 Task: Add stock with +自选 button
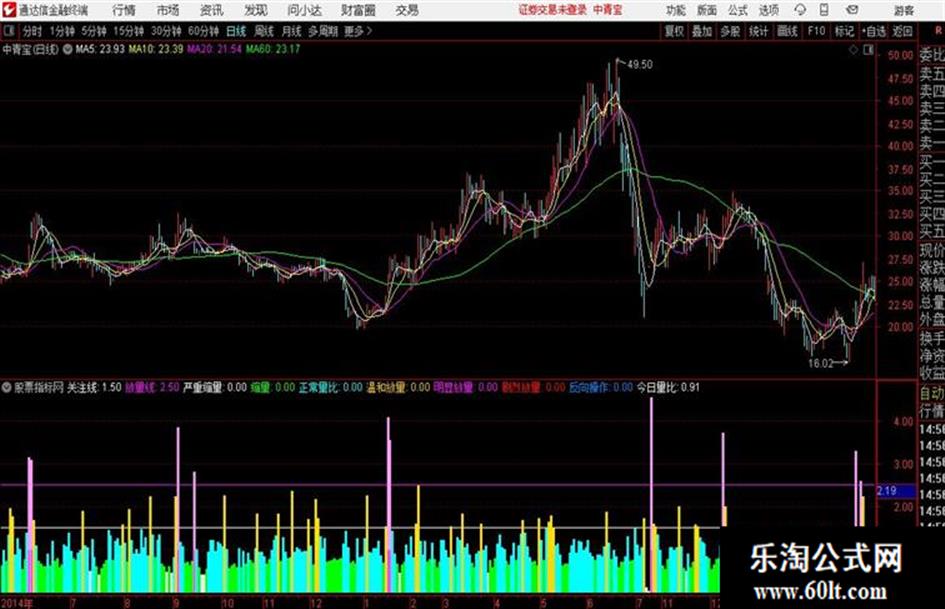(x=874, y=31)
